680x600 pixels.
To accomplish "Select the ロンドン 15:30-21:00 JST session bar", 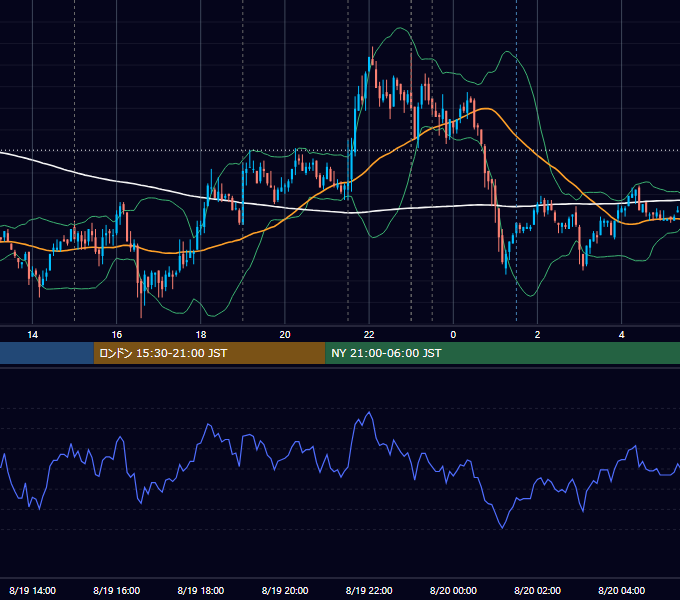I will [209, 353].
